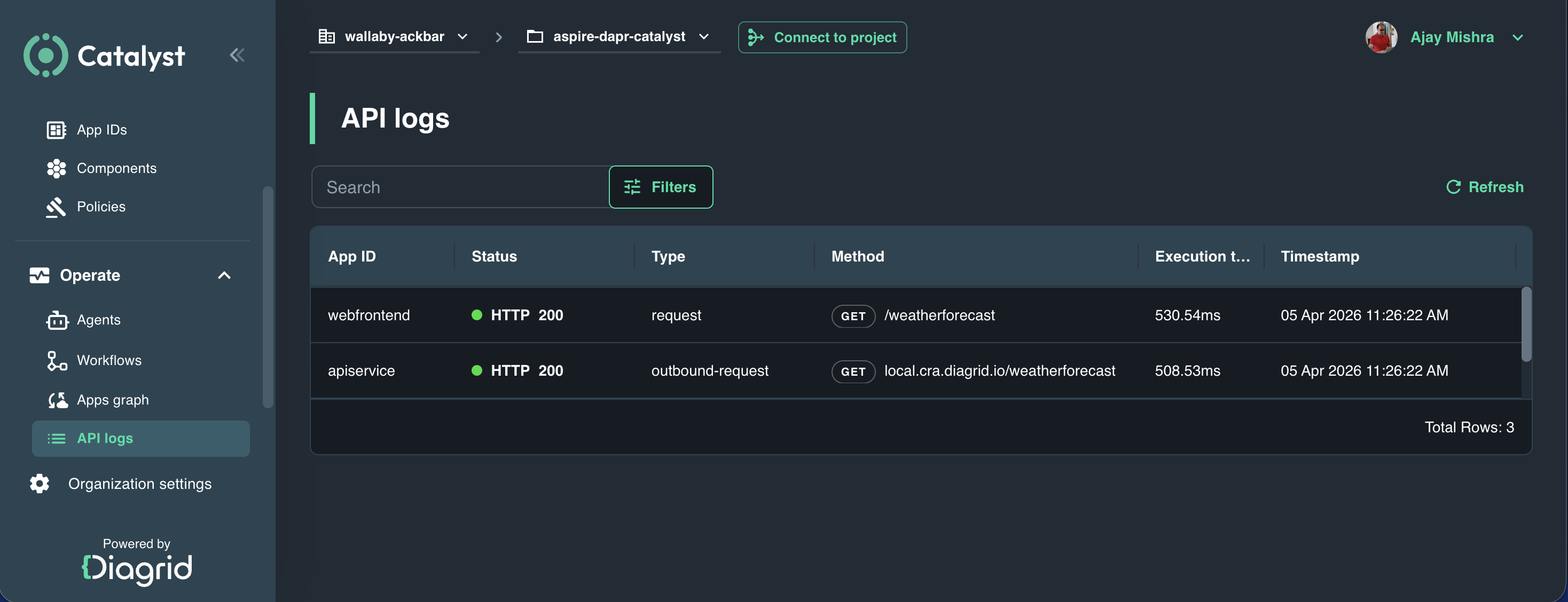
Task: Expand the Ajay Mishra user menu
Action: pyautogui.click(x=1517, y=38)
